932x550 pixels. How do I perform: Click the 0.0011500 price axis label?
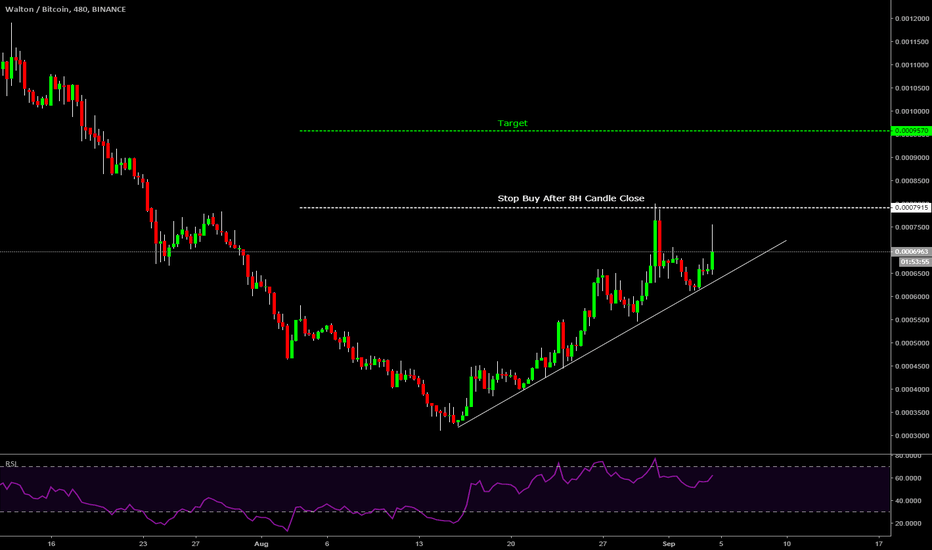[x=912, y=42]
